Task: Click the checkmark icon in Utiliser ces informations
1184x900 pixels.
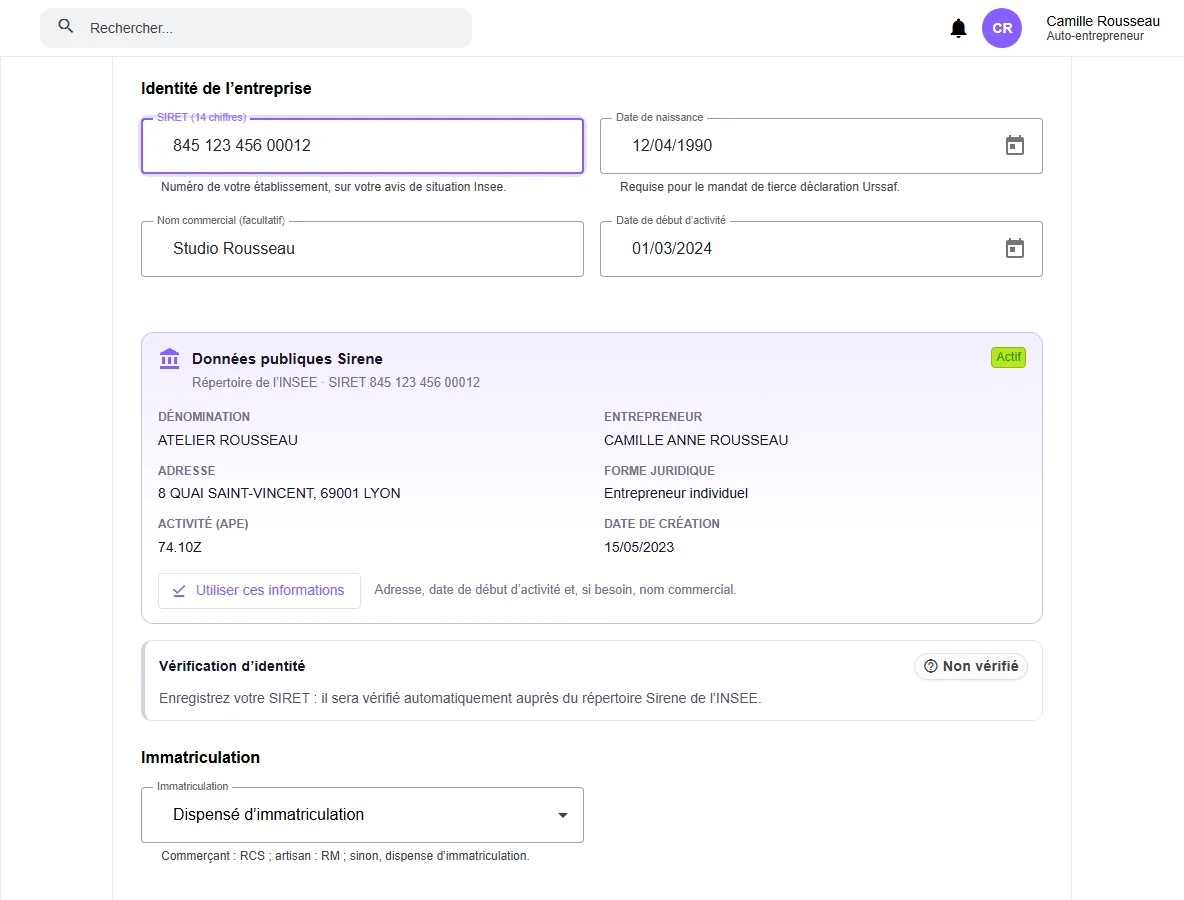Action: pyautogui.click(x=179, y=590)
